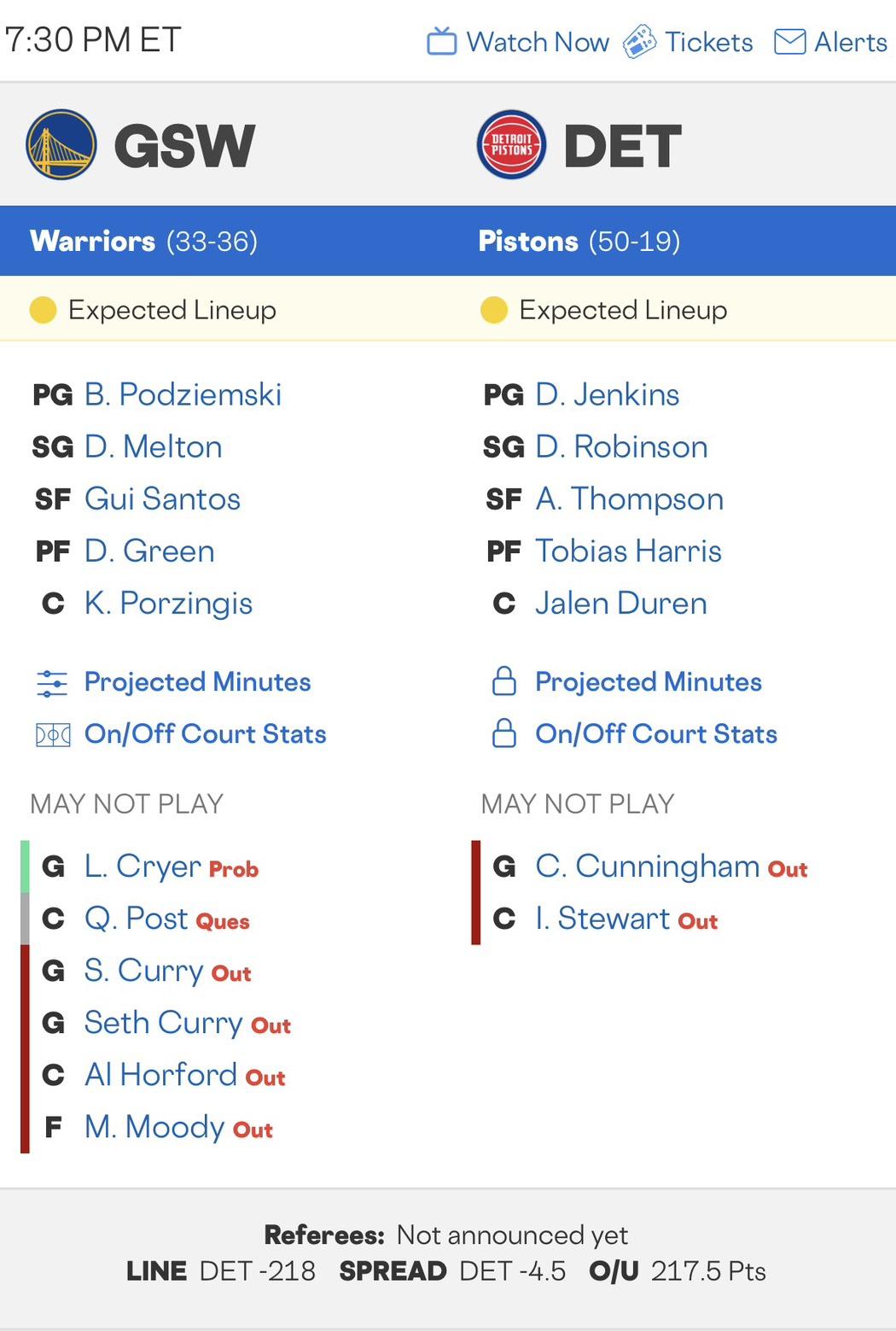896x1331 pixels.
Task: Click the Tickets icon
Action: click(x=639, y=42)
